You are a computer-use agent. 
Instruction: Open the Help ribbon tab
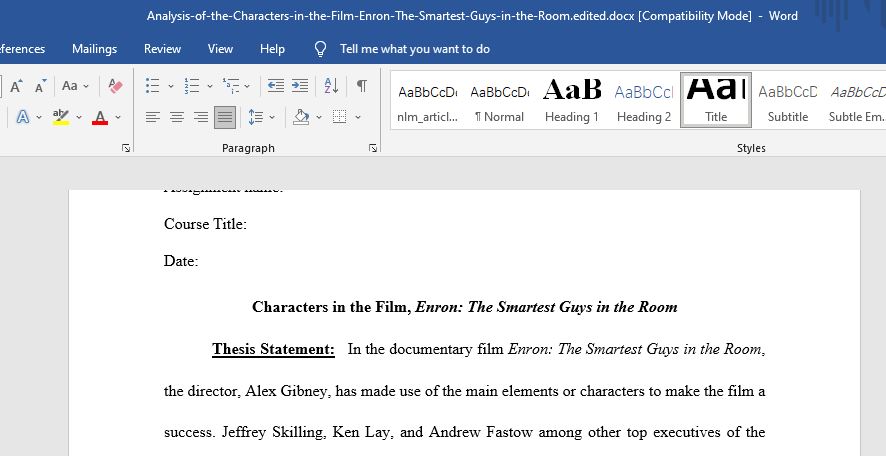(272, 49)
